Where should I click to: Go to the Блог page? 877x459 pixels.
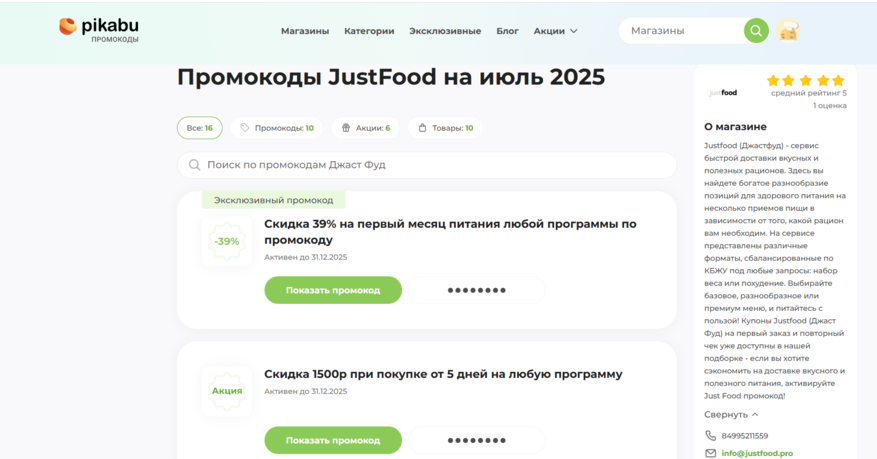coord(507,31)
